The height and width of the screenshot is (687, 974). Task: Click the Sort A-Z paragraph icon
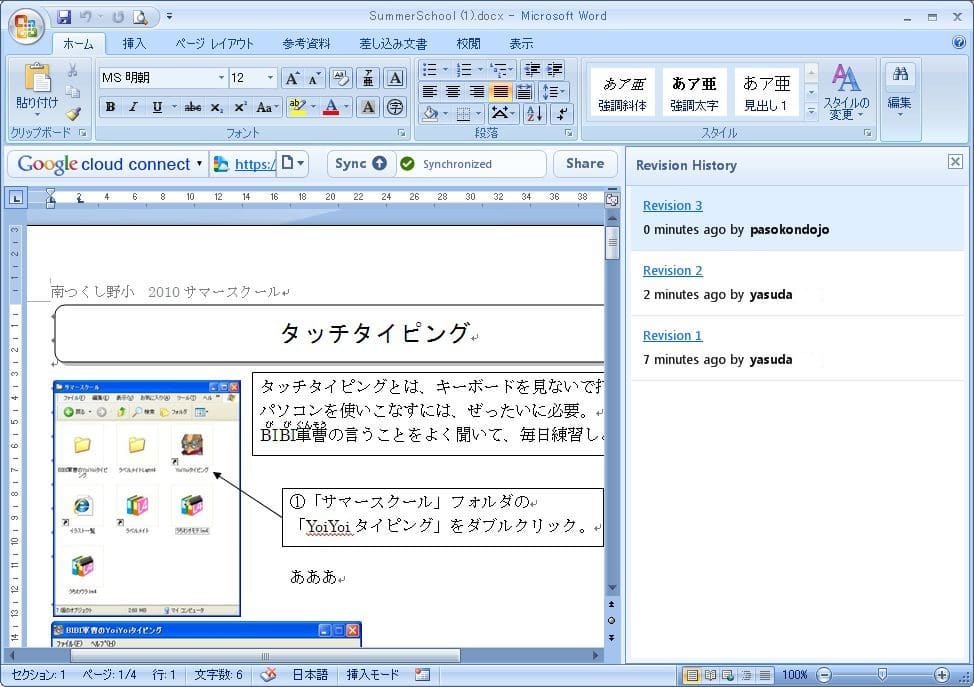click(534, 114)
